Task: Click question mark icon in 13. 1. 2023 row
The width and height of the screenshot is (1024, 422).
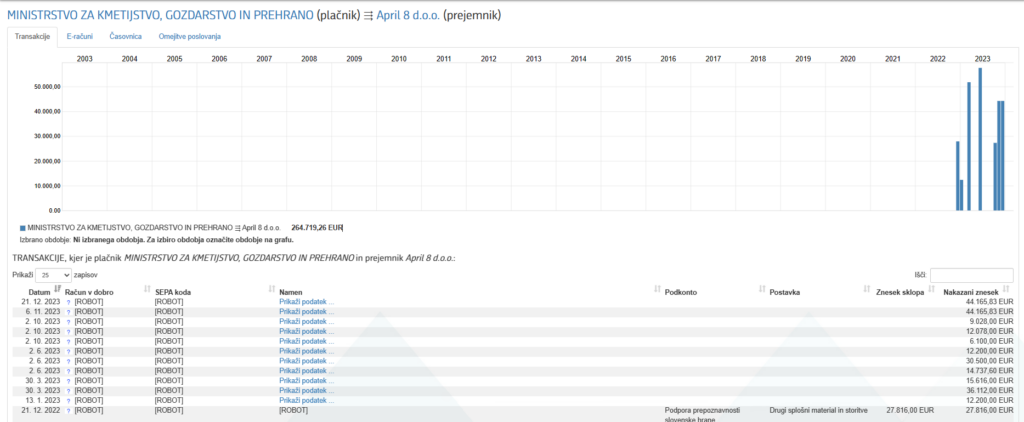Action: point(69,400)
